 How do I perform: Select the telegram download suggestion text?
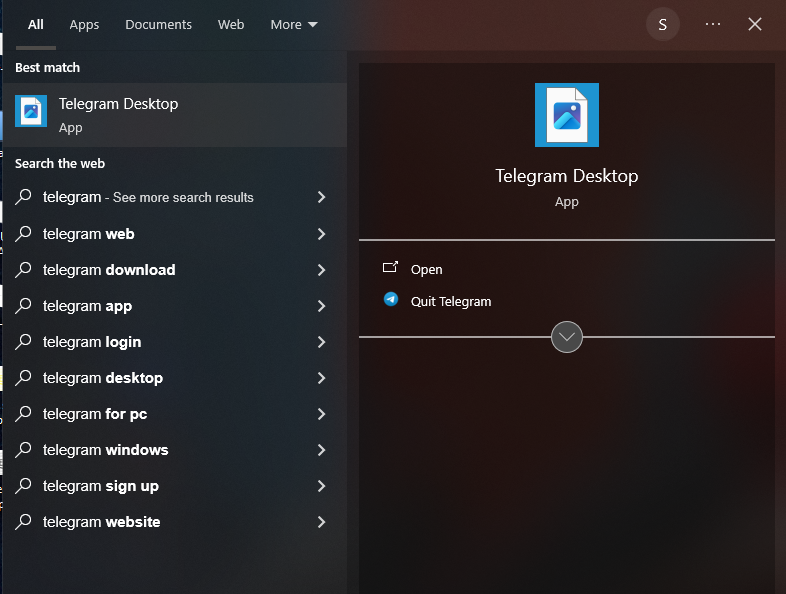109,270
